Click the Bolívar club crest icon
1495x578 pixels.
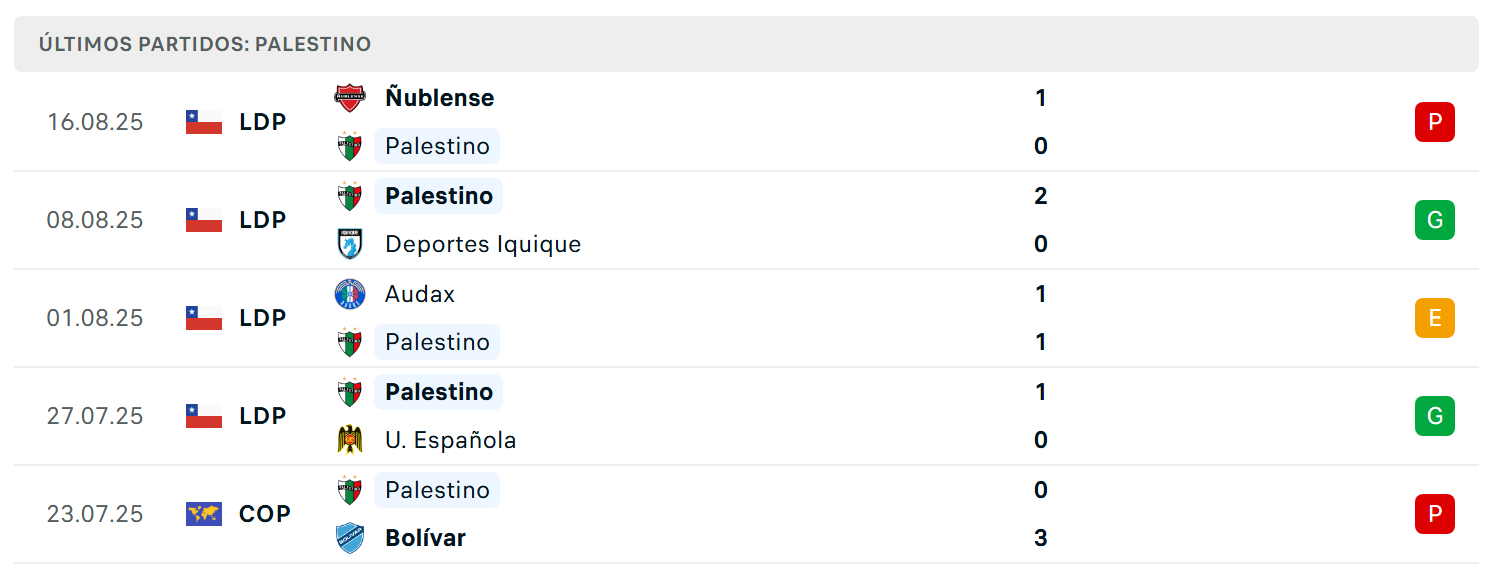click(x=350, y=538)
